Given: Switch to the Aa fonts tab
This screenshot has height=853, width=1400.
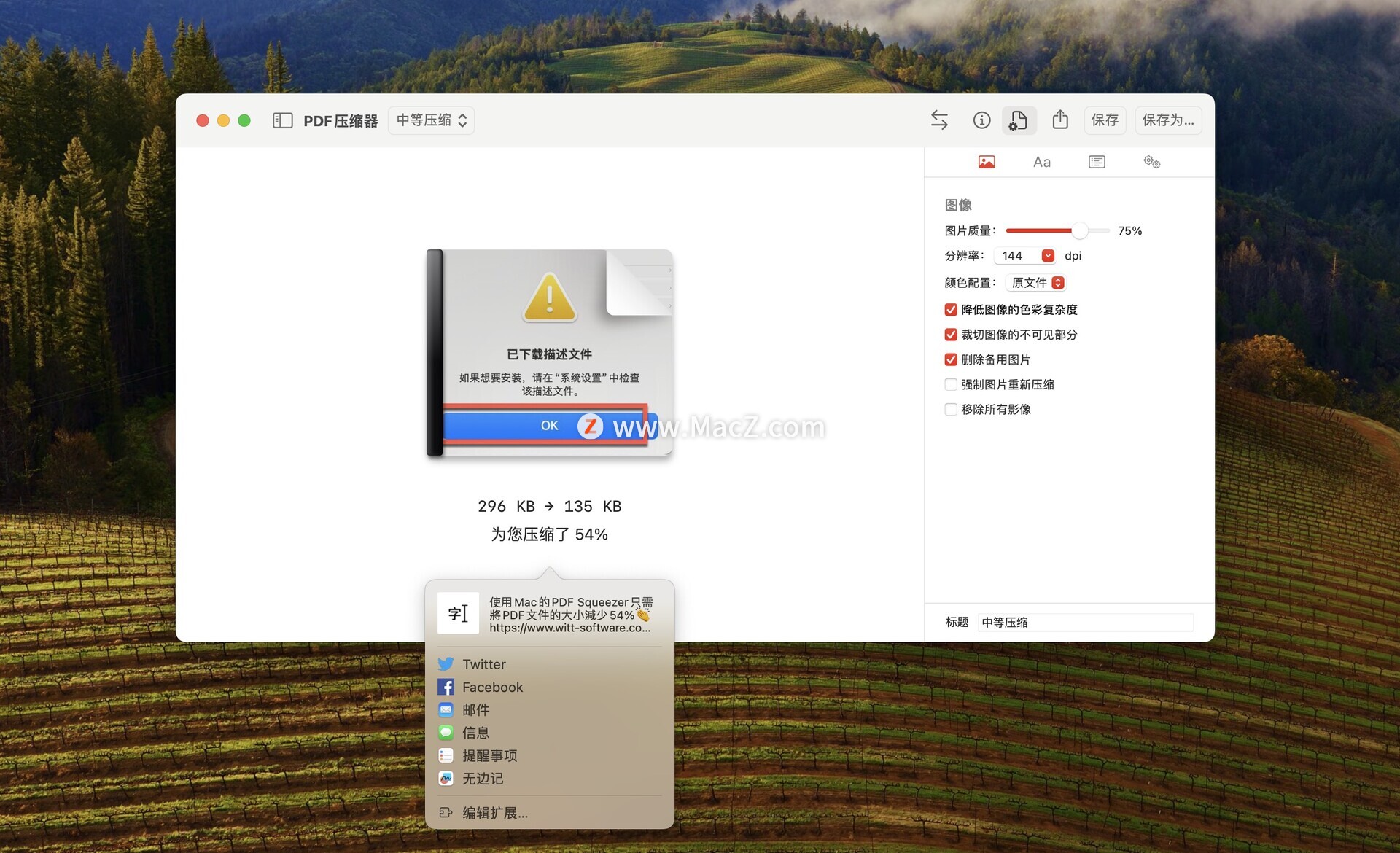Looking at the screenshot, I should (1041, 162).
